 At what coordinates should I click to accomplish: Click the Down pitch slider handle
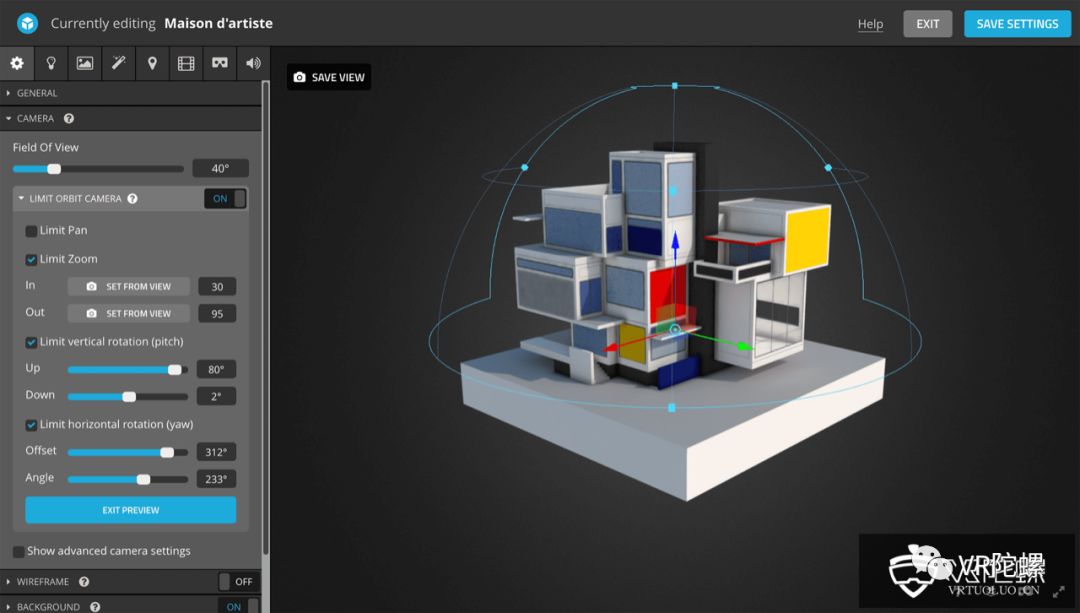click(x=129, y=397)
